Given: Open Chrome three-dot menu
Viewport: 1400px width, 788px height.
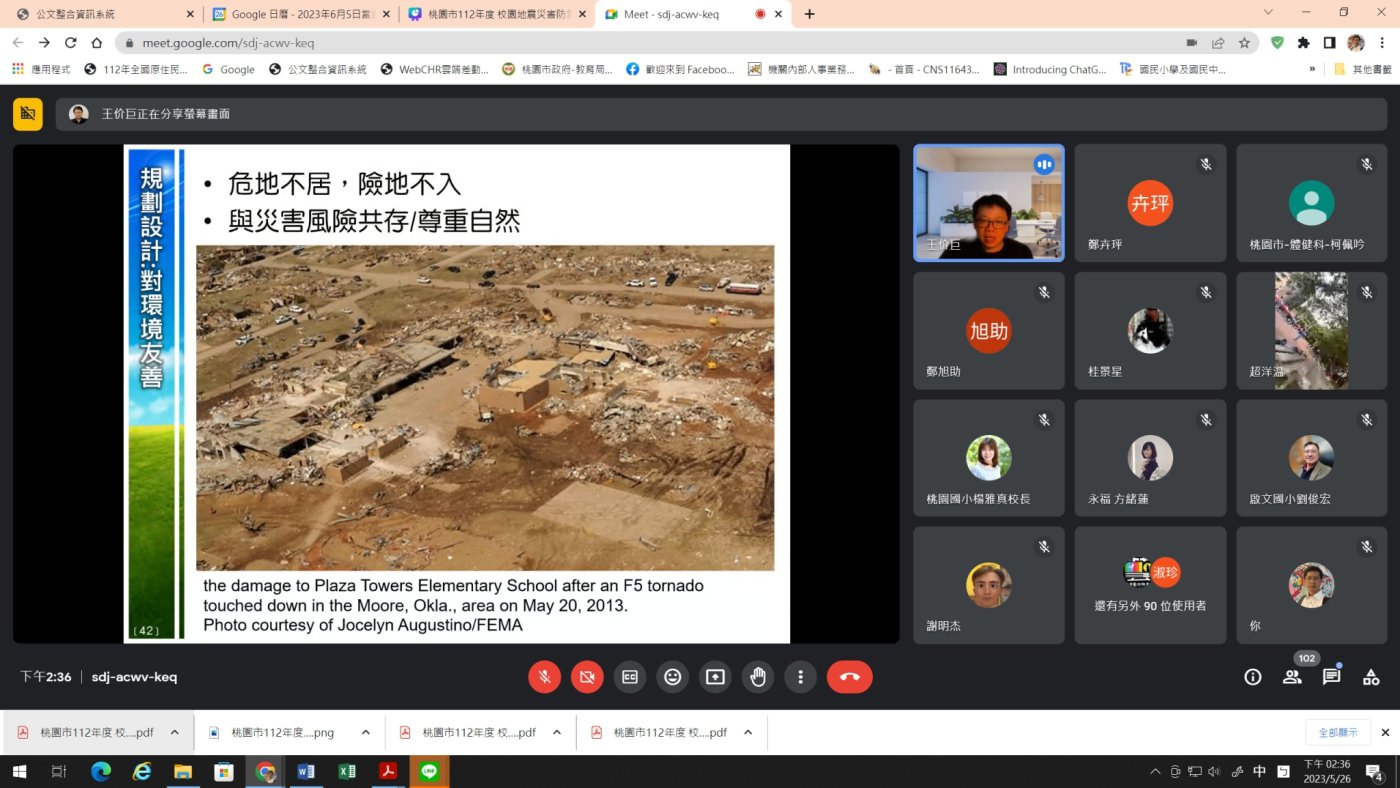Looking at the screenshot, I should [1382, 43].
